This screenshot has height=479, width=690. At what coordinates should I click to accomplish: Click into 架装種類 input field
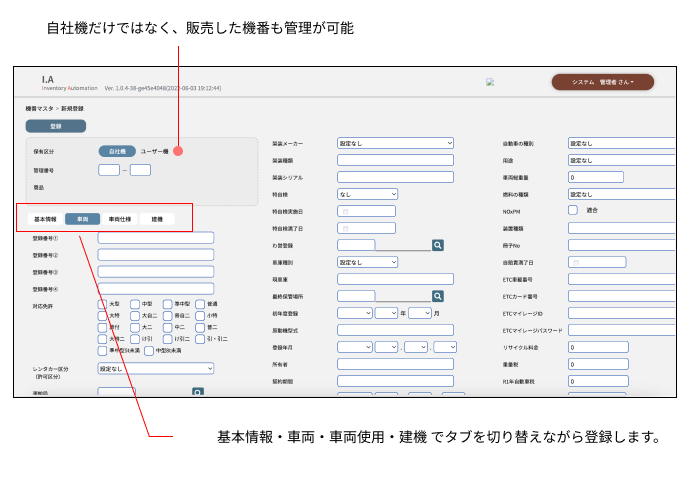(395, 160)
